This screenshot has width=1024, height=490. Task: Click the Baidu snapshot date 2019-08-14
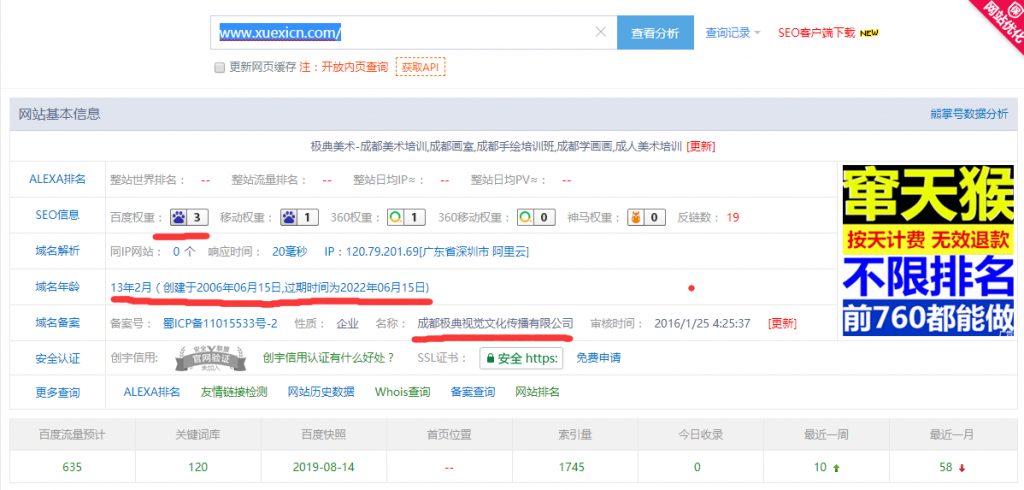pos(324,468)
